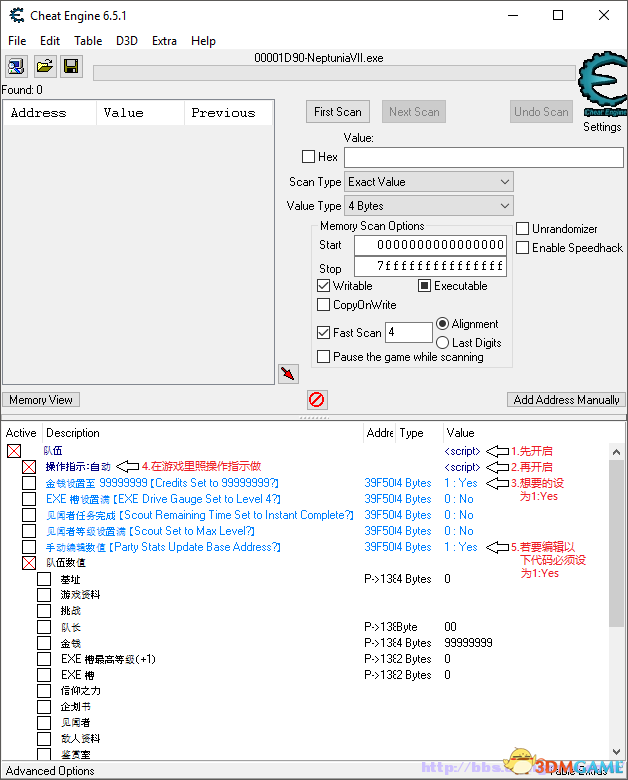Select the Last Digits radio button
The width and height of the screenshot is (628, 780).
click(442, 343)
